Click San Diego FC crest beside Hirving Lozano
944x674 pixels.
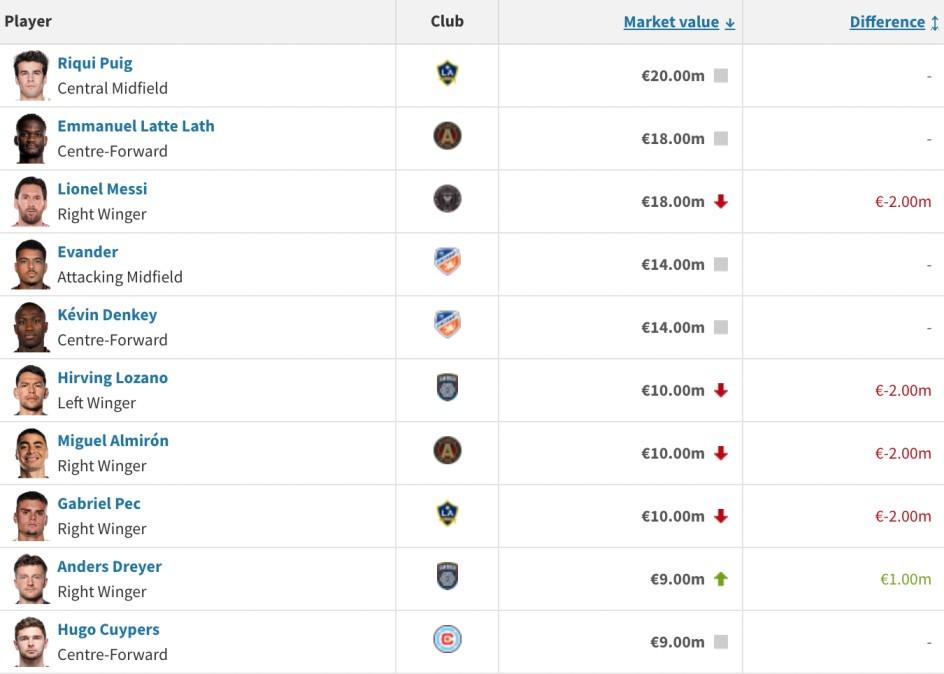tap(447, 388)
